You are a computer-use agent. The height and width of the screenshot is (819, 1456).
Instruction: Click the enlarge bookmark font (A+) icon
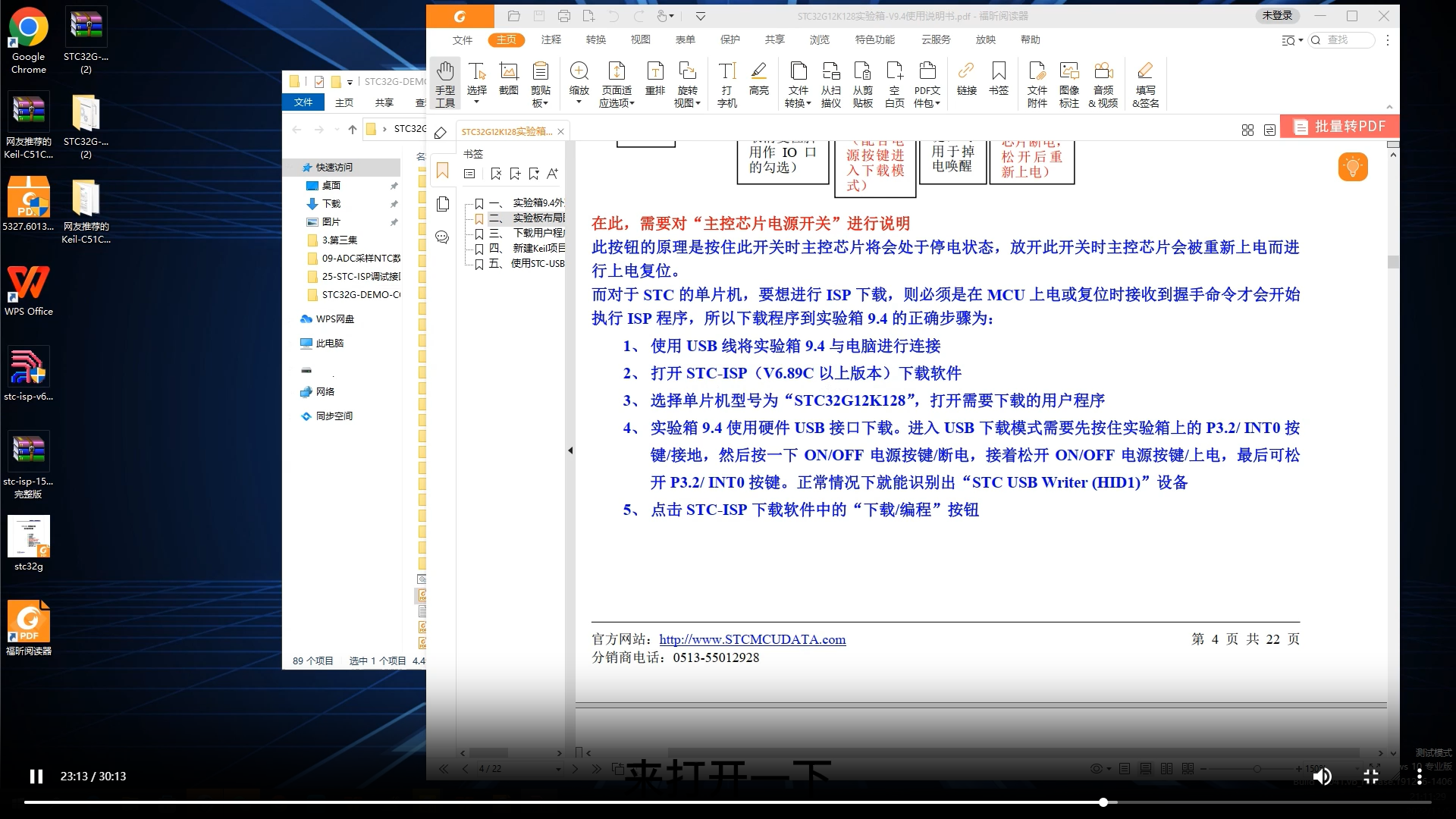coord(553,174)
